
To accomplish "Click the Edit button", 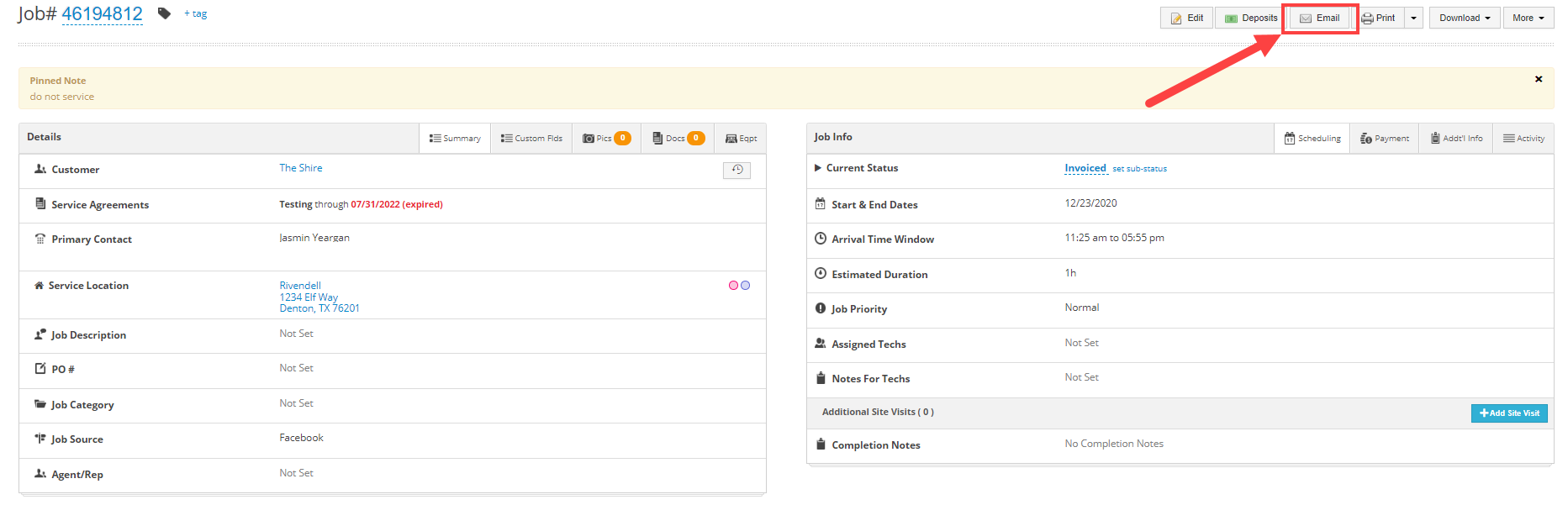I will click(1186, 18).
